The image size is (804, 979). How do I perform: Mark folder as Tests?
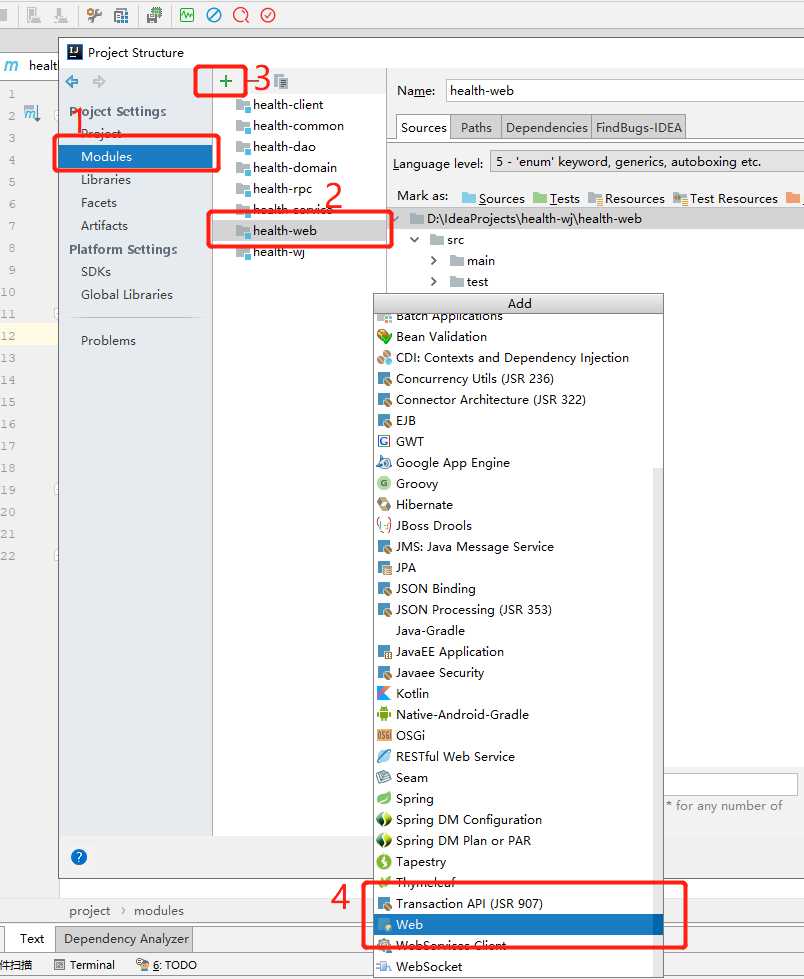click(556, 199)
